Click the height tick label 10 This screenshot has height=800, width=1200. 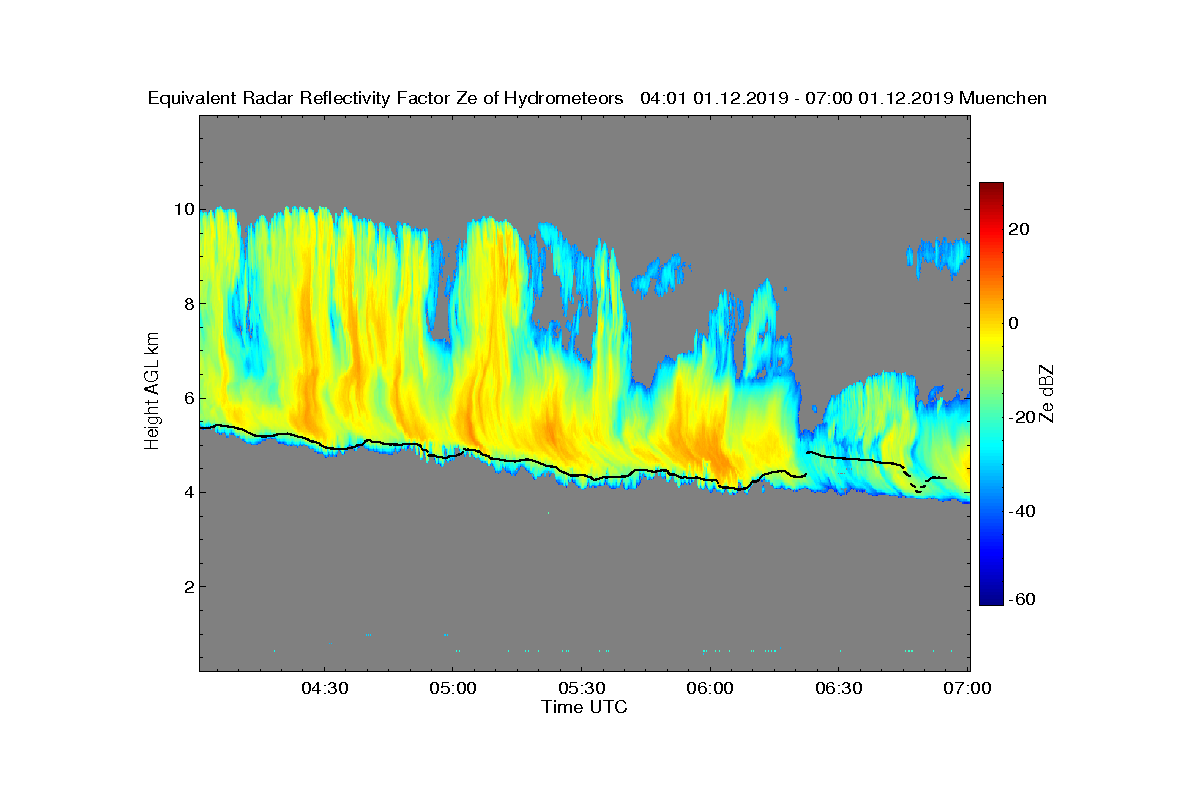click(182, 210)
